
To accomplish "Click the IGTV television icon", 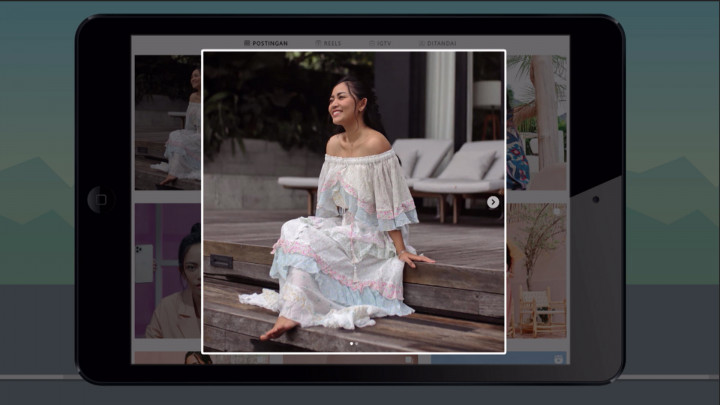I will click(x=372, y=43).
